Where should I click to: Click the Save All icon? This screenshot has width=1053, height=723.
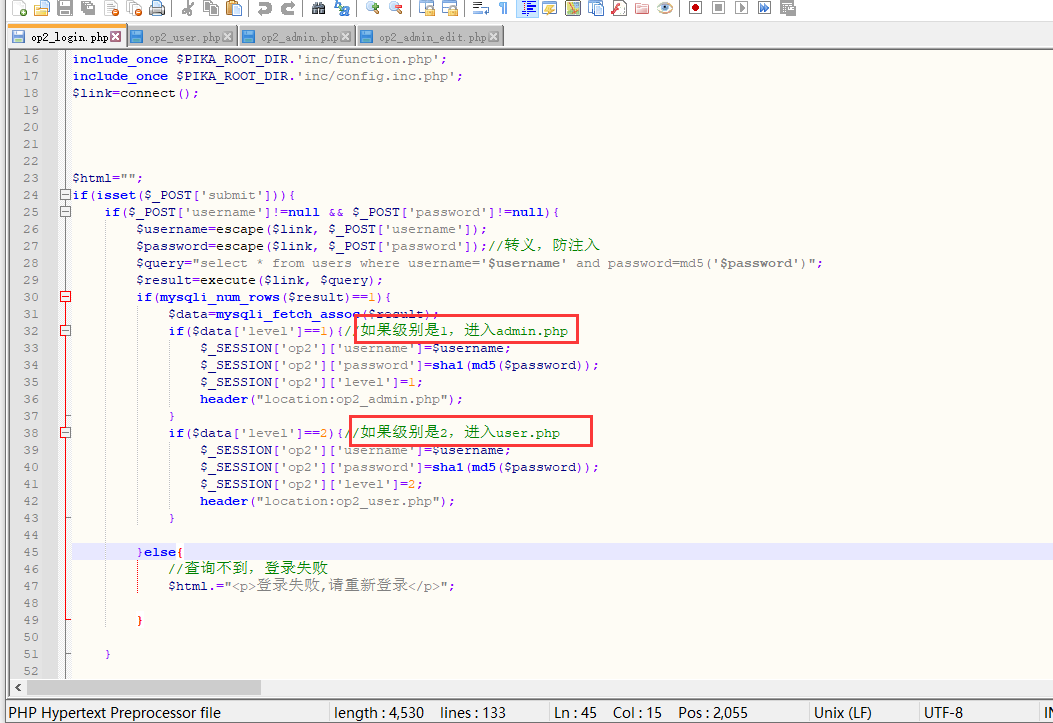click(87, 8)
